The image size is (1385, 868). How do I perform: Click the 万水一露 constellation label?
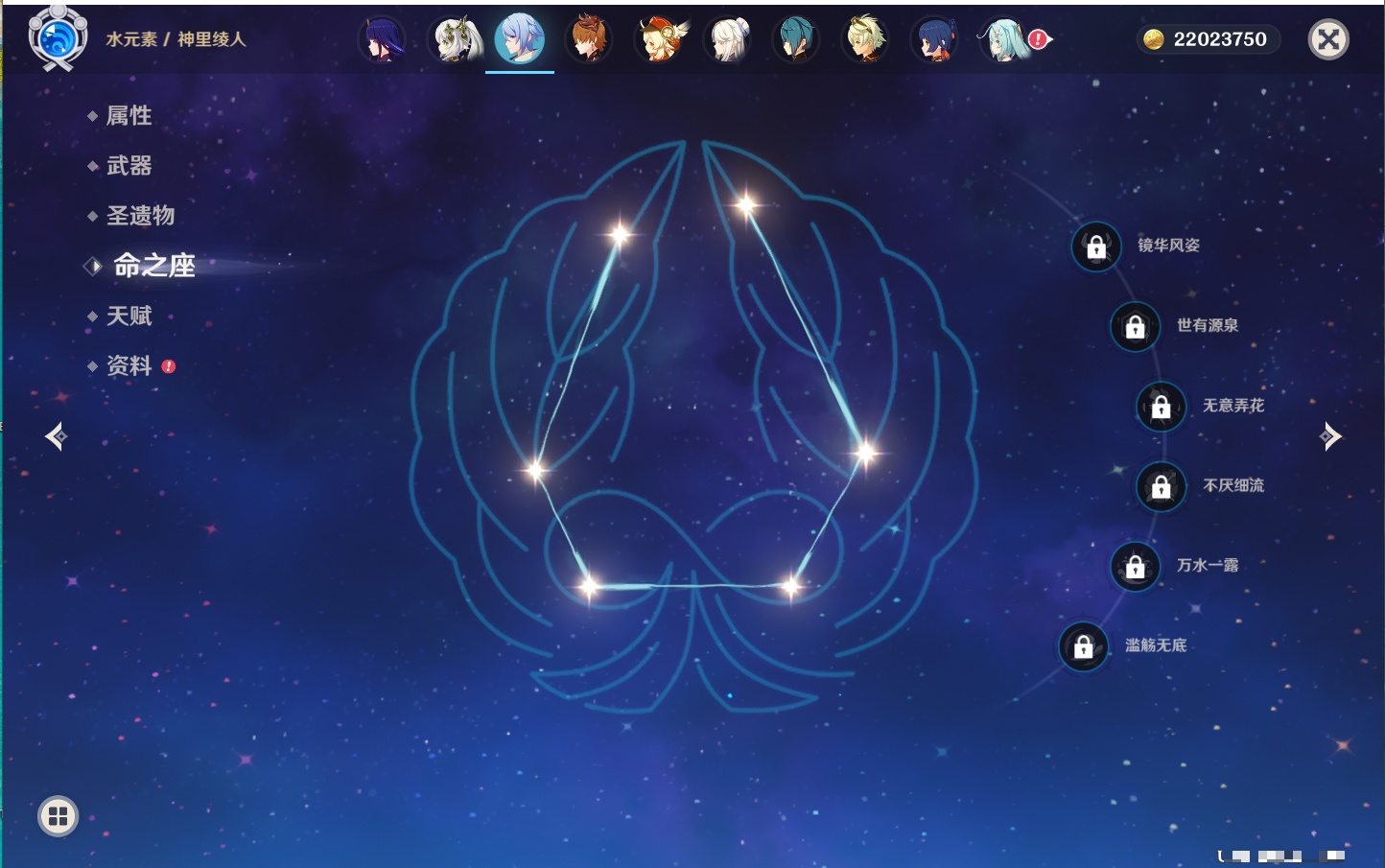click(x=1207, y=565)
